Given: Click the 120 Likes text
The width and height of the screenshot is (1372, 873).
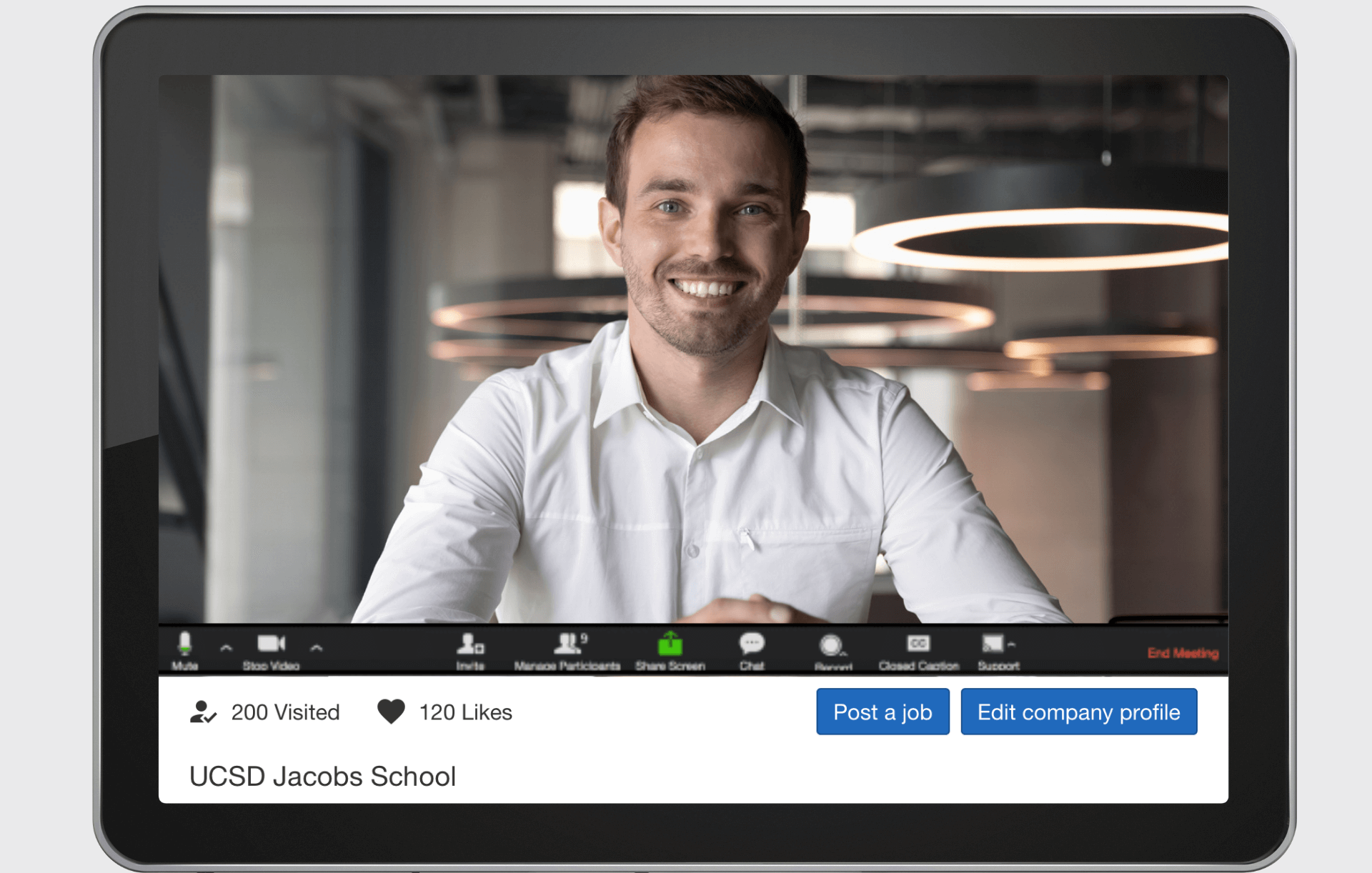Looking at the screenshot, I should (465, 712).
